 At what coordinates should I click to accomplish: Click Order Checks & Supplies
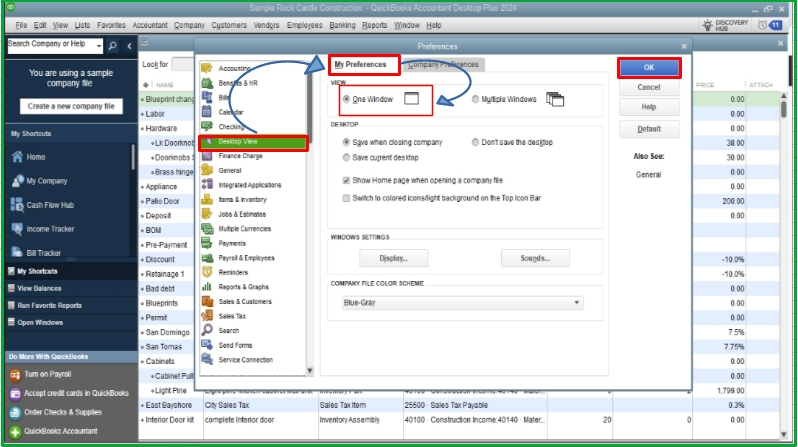click(x=63, y=412)
